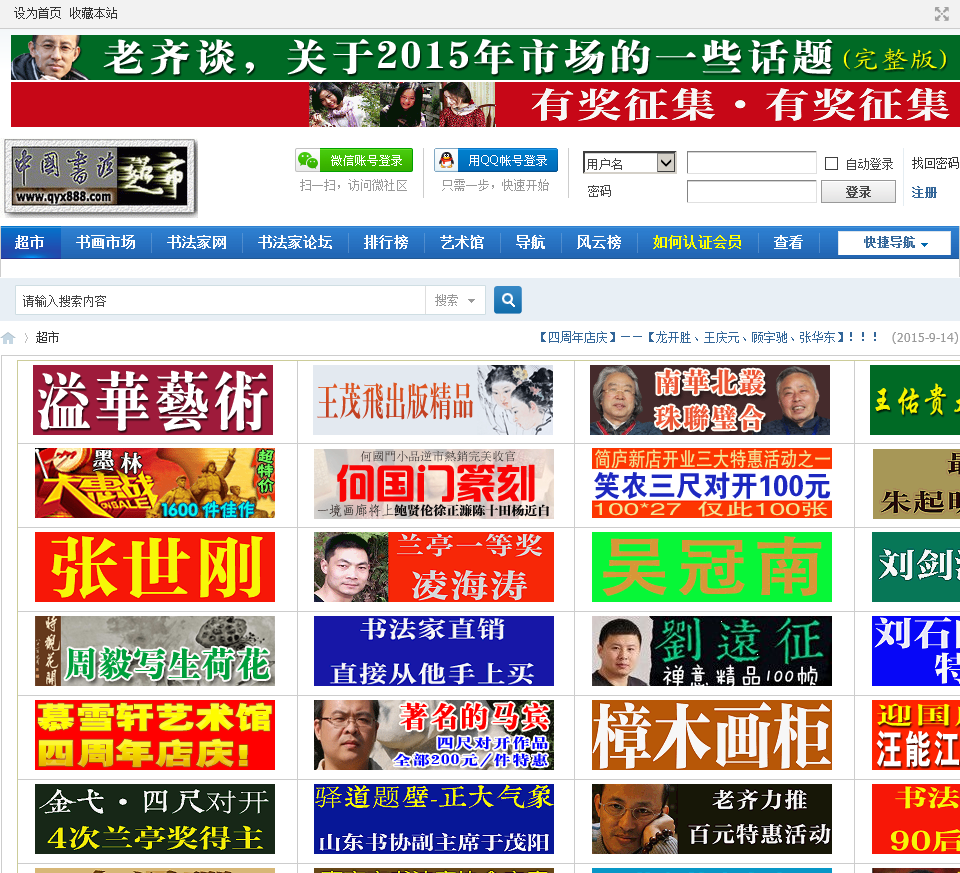
Task: Open the 周毅写生荷花 banner
Action: (x=155, y=651)
